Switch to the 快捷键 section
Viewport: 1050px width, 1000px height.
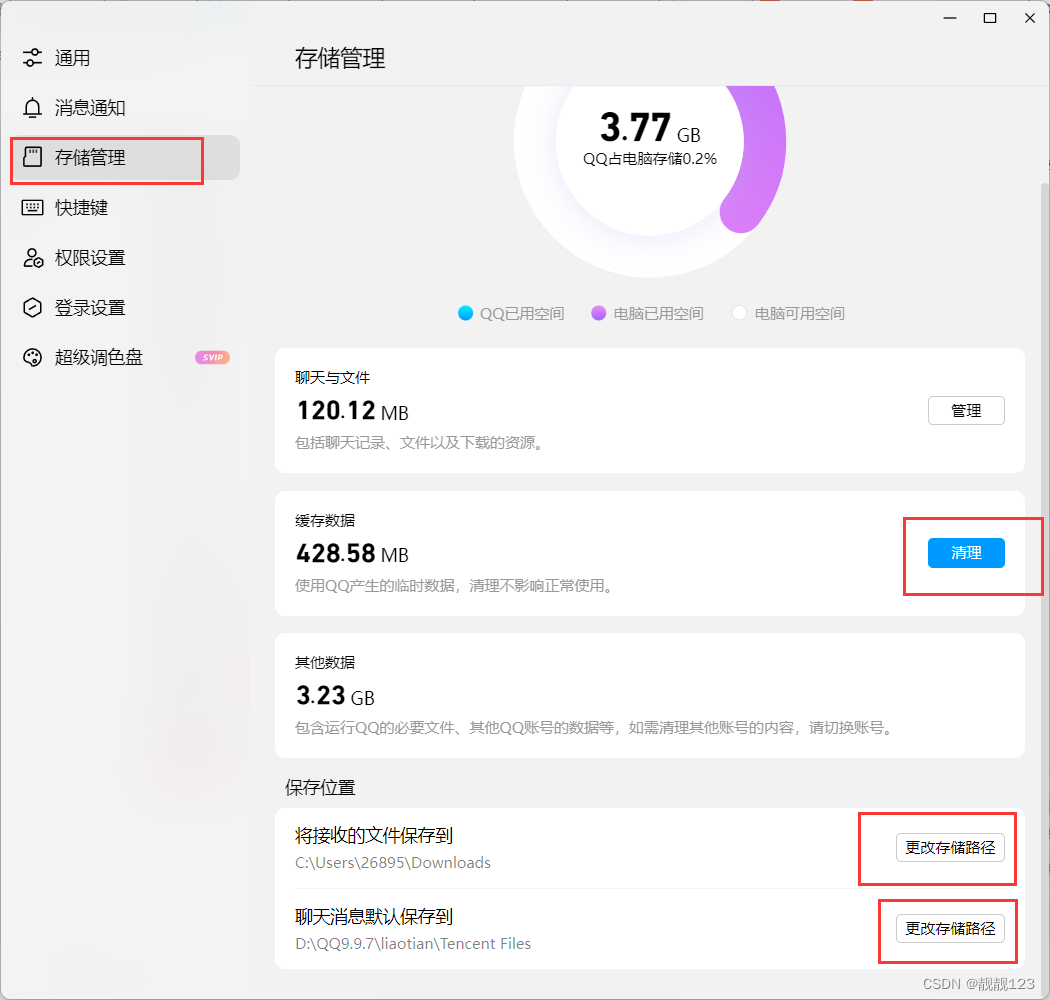tap(125, 208)
